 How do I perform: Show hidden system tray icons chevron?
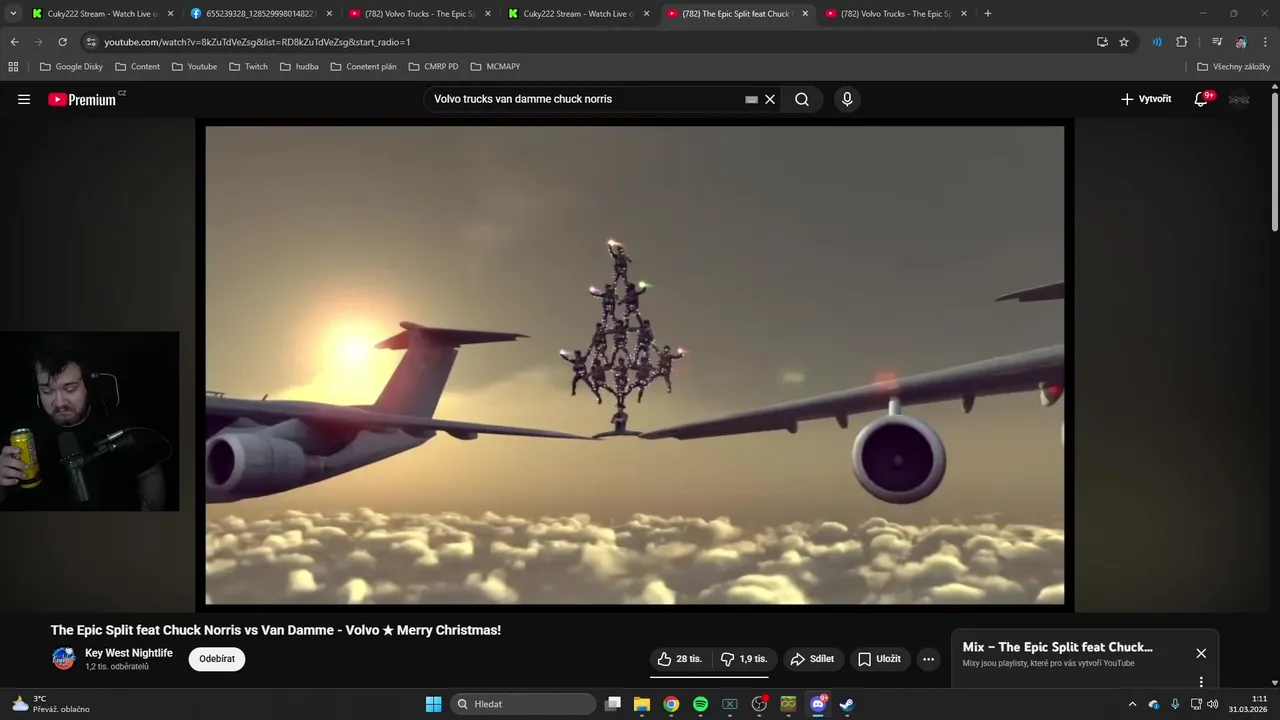[x=1132, y=704]
